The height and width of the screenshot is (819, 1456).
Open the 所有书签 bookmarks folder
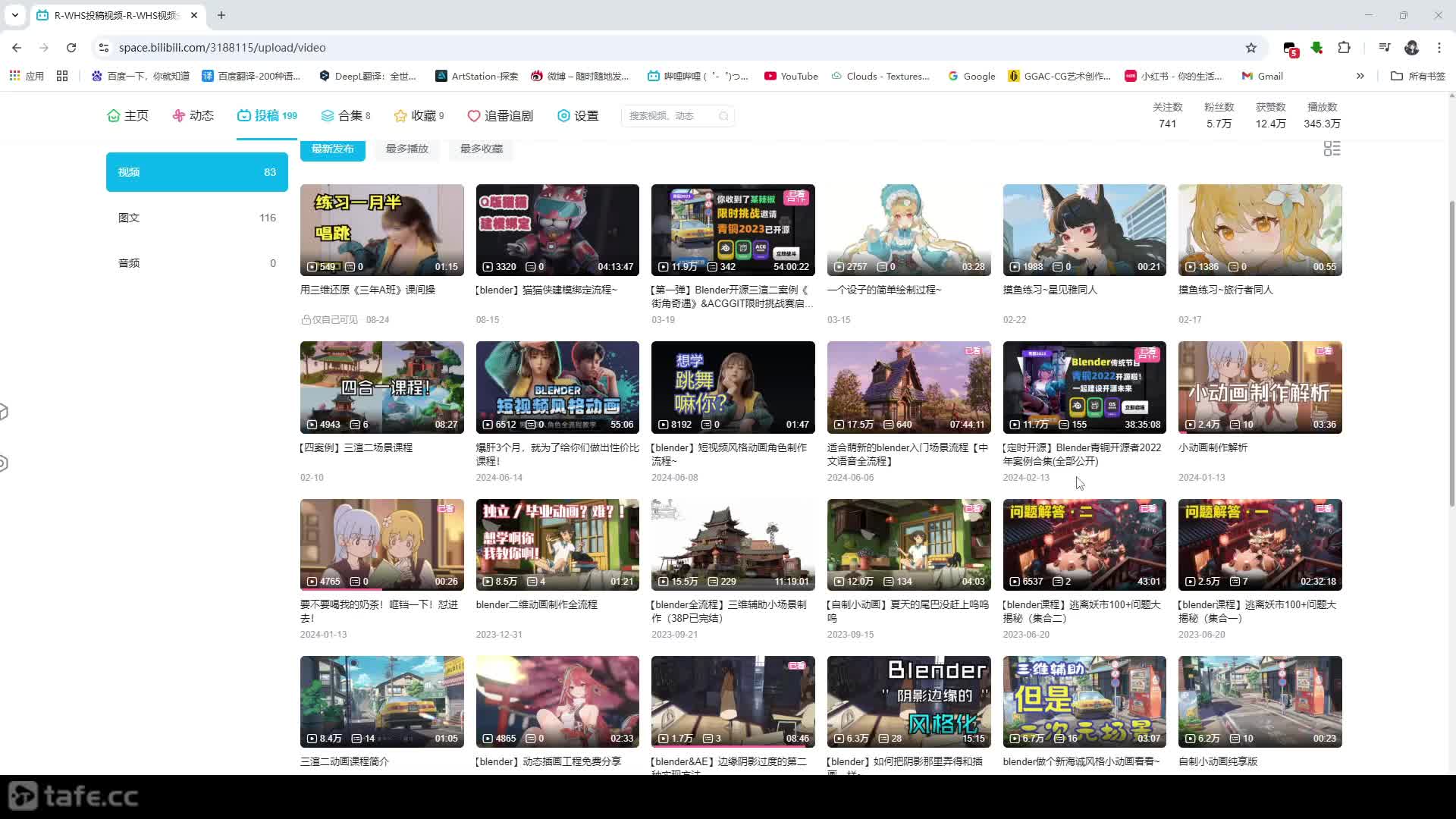point(1418,76)
